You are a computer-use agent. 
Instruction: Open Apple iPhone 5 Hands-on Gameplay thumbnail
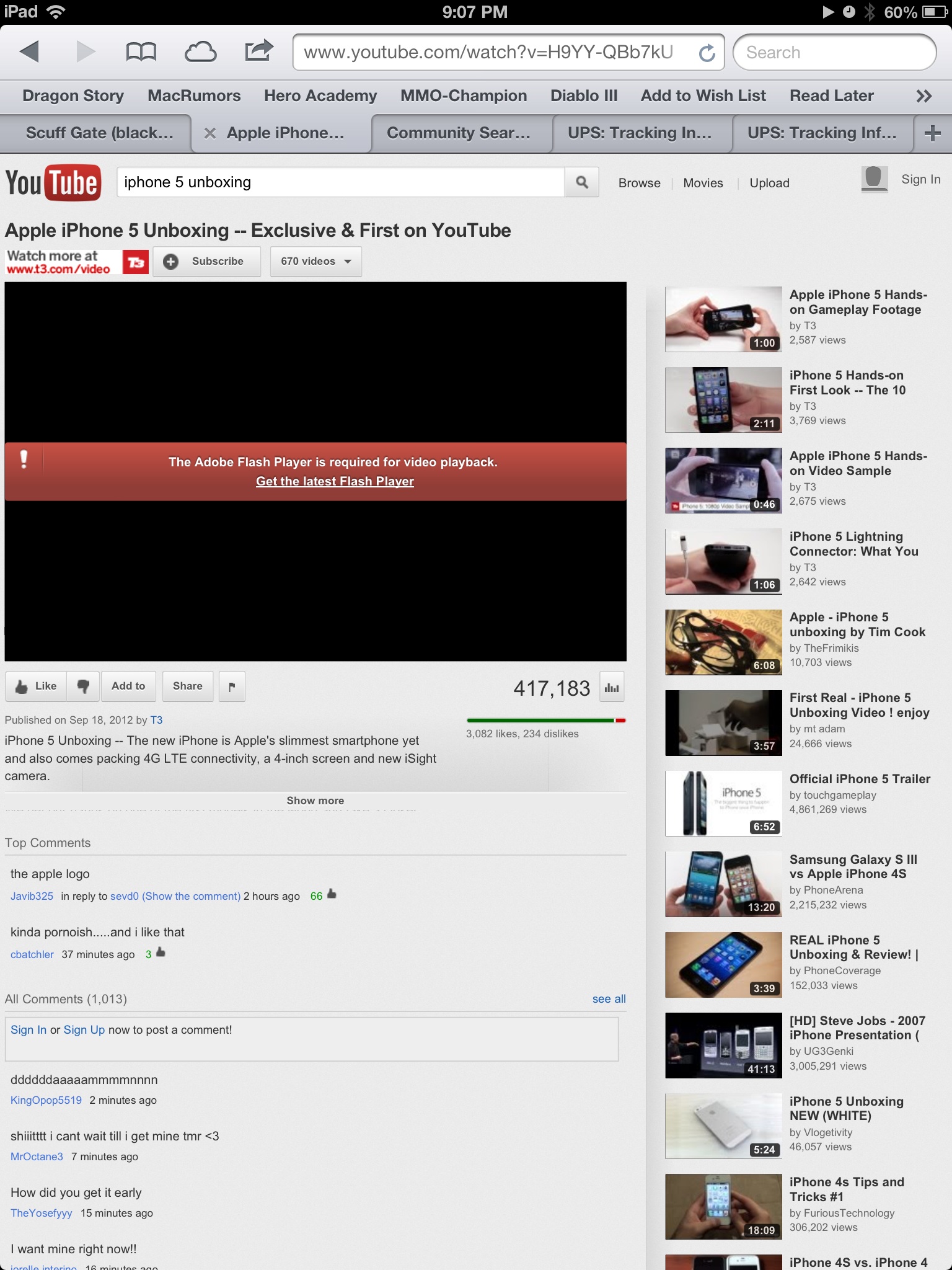point(723,319)
